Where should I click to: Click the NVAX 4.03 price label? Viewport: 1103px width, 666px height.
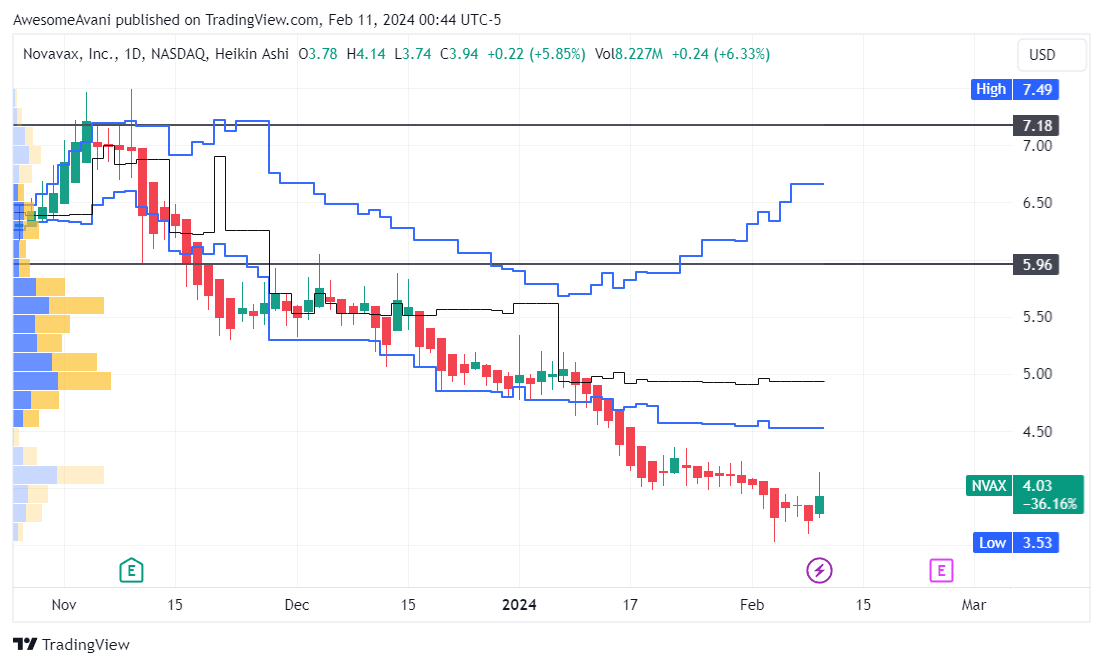(1024, 486)
